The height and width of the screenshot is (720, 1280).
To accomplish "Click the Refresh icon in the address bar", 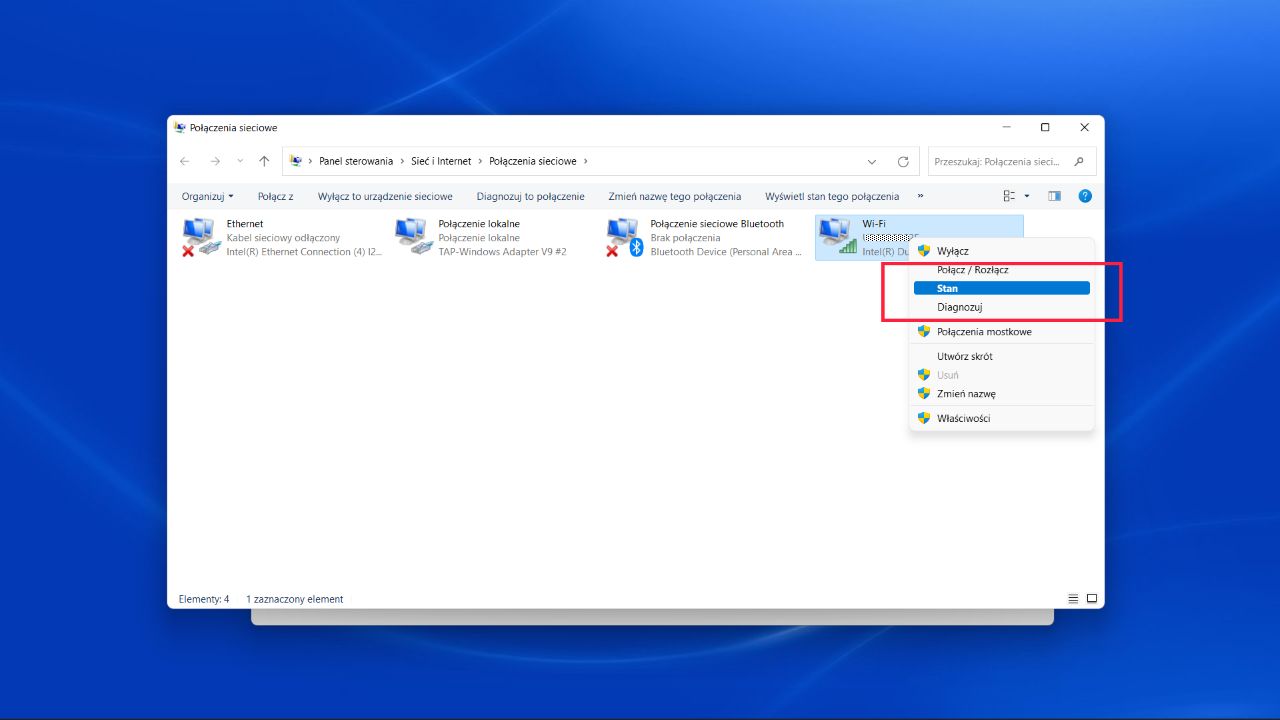I will pyautogui.click(x=902, y=161).
